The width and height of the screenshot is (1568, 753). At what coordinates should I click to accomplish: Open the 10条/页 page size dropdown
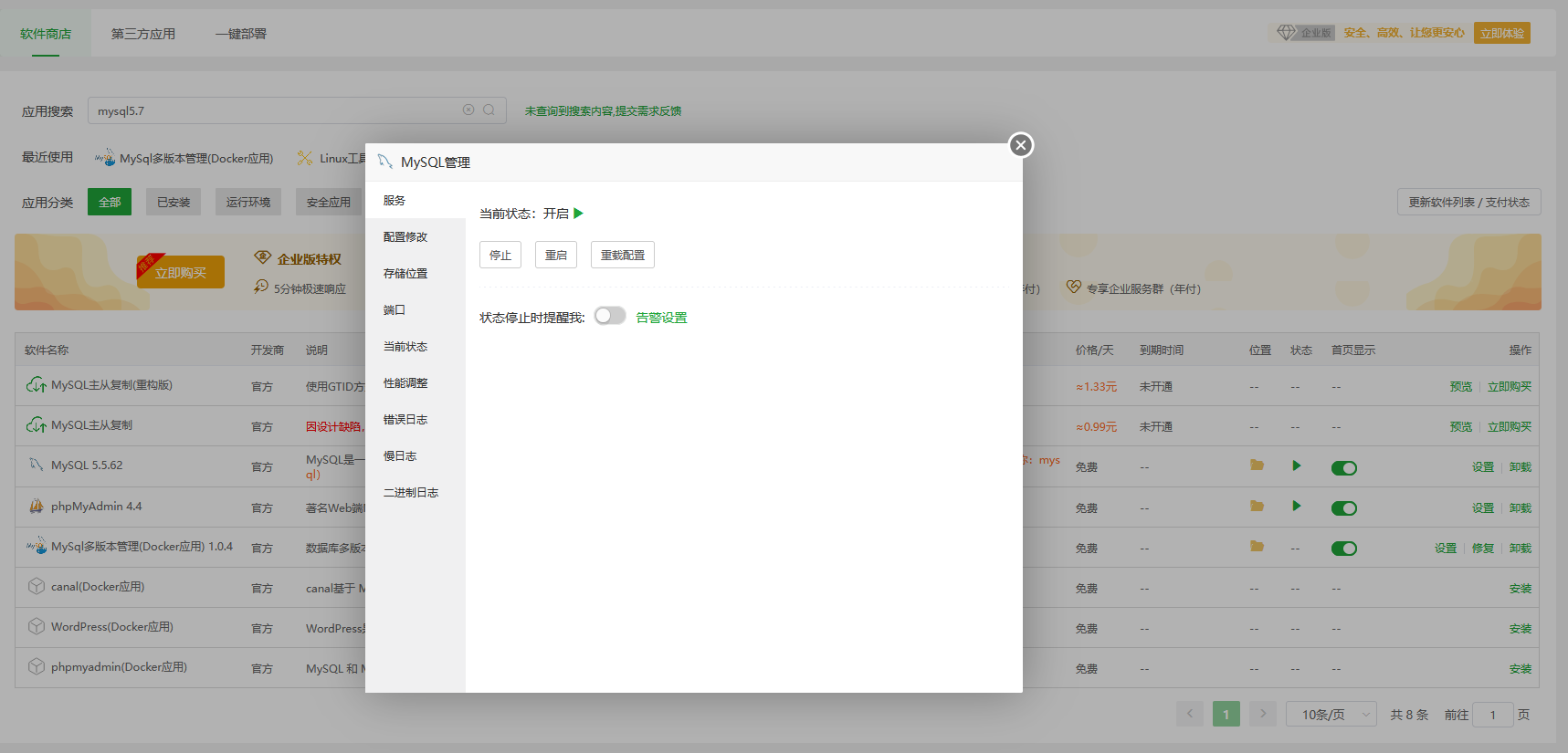pos(1331,714)
